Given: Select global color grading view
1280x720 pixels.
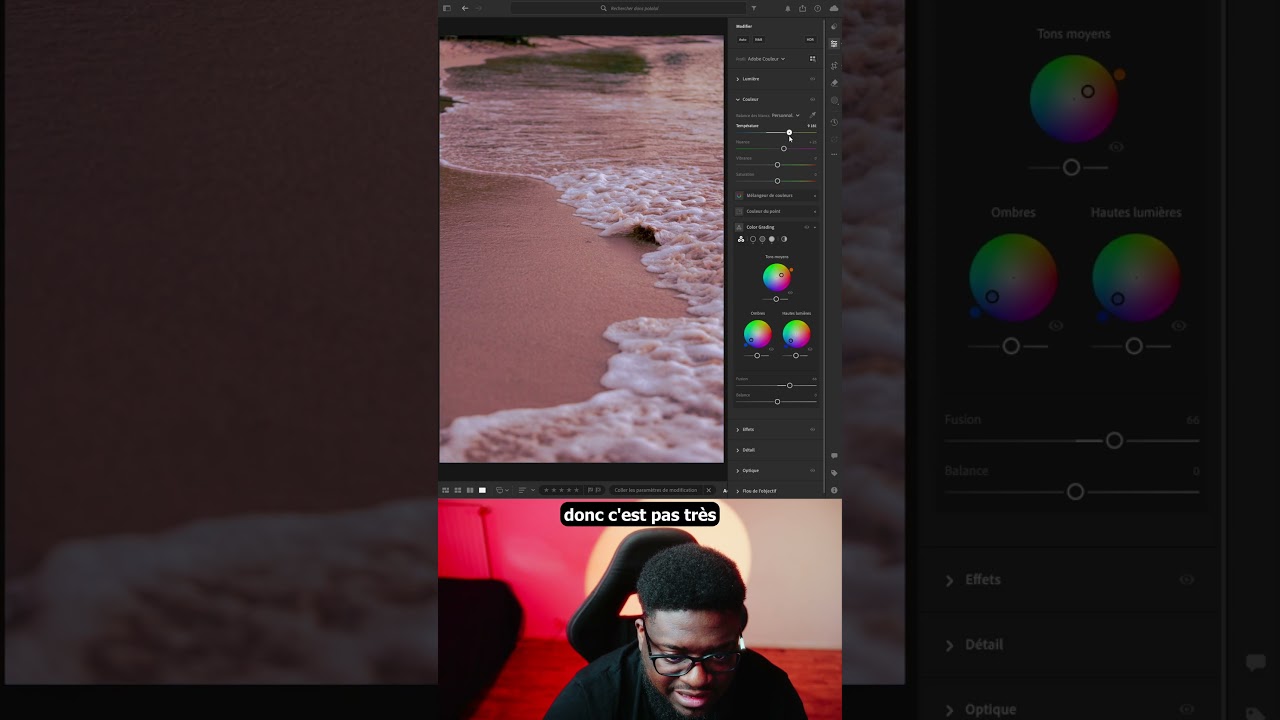Looking at the screenshot, I should click(x=784, y=239).
